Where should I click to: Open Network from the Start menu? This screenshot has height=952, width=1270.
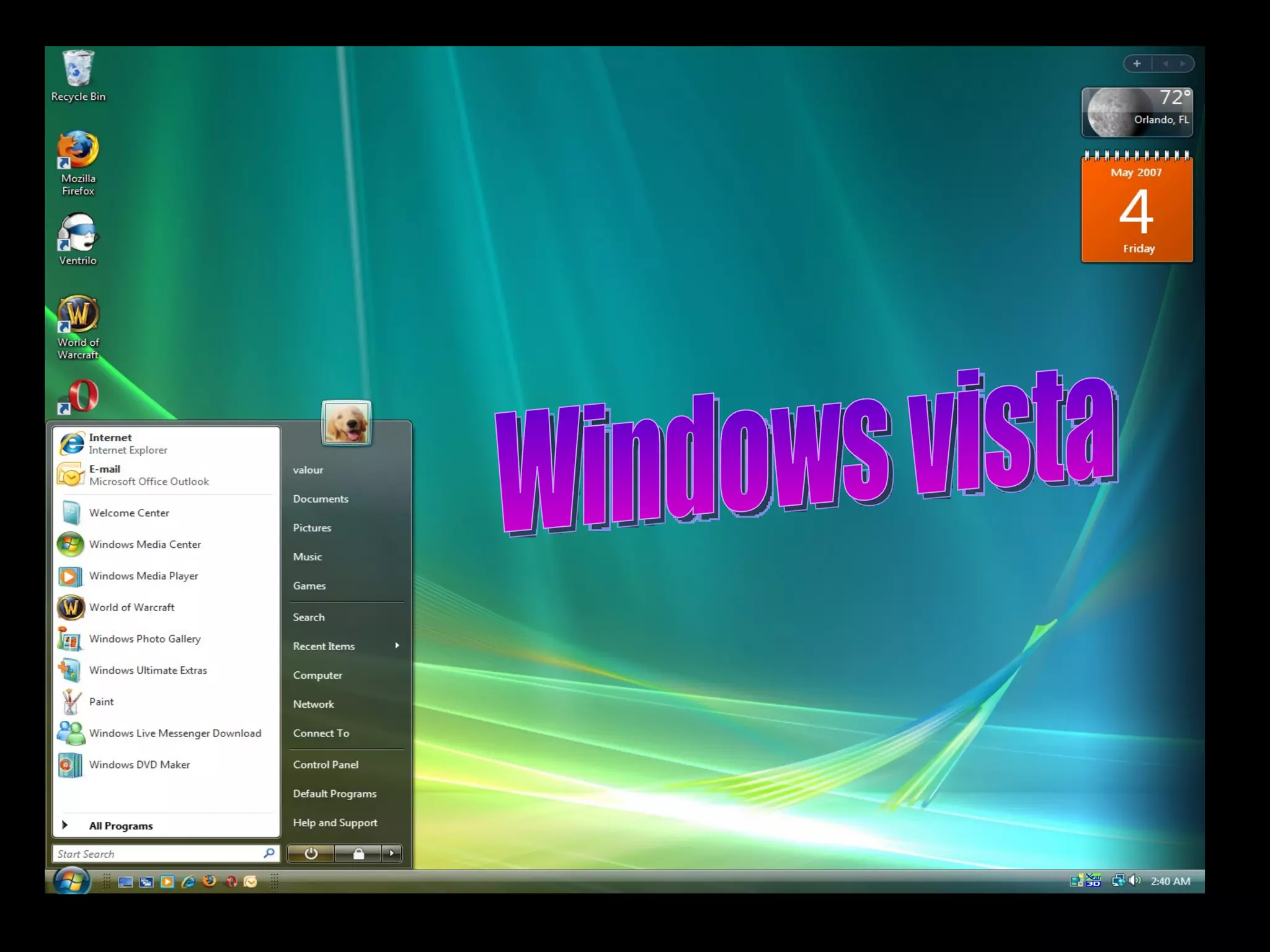[x=346, y=704]
